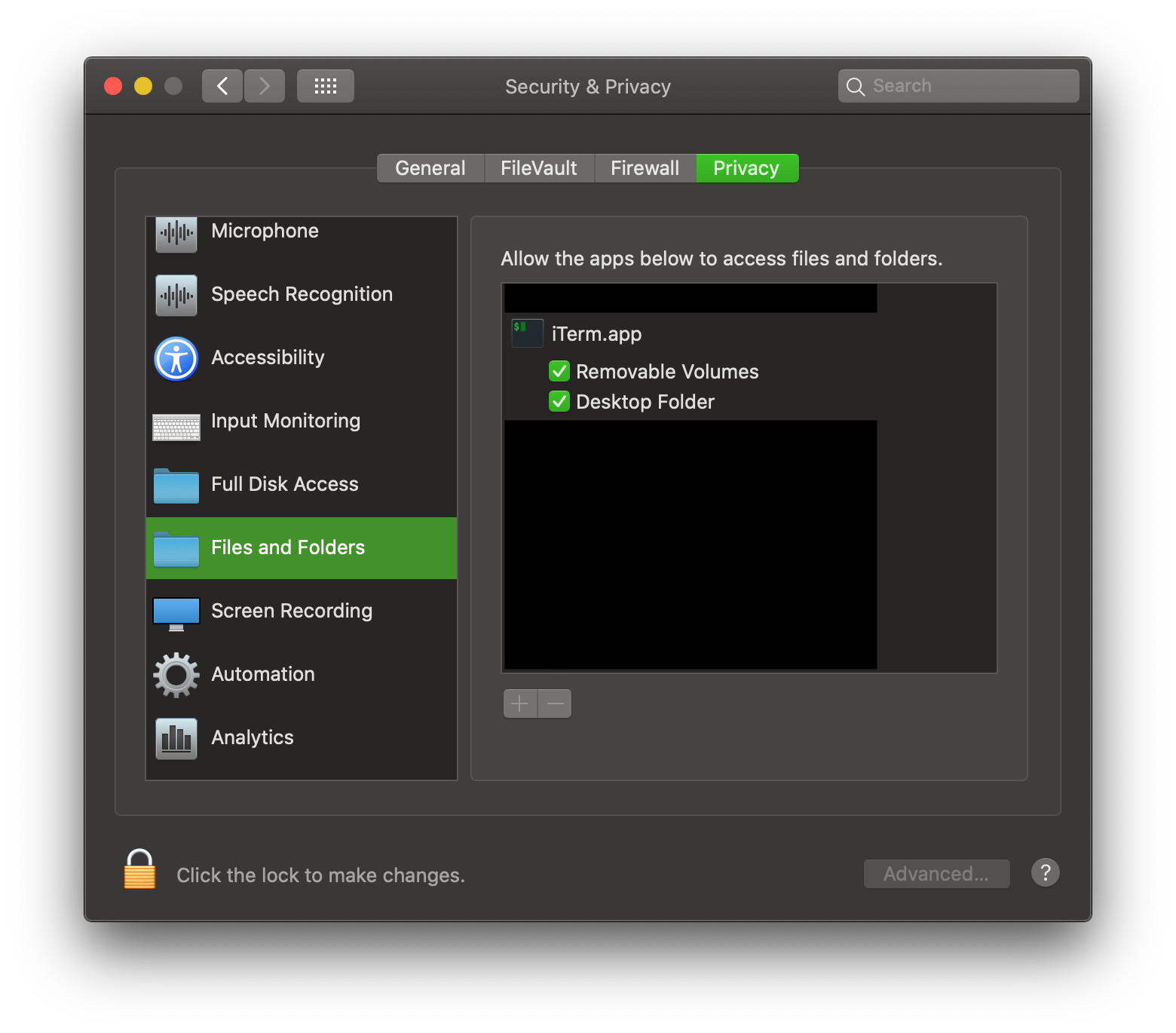The width and height of the screenshot is (1176, 1033).
Task: Select Accessibility text in privacy list
Action: point(268,357)
